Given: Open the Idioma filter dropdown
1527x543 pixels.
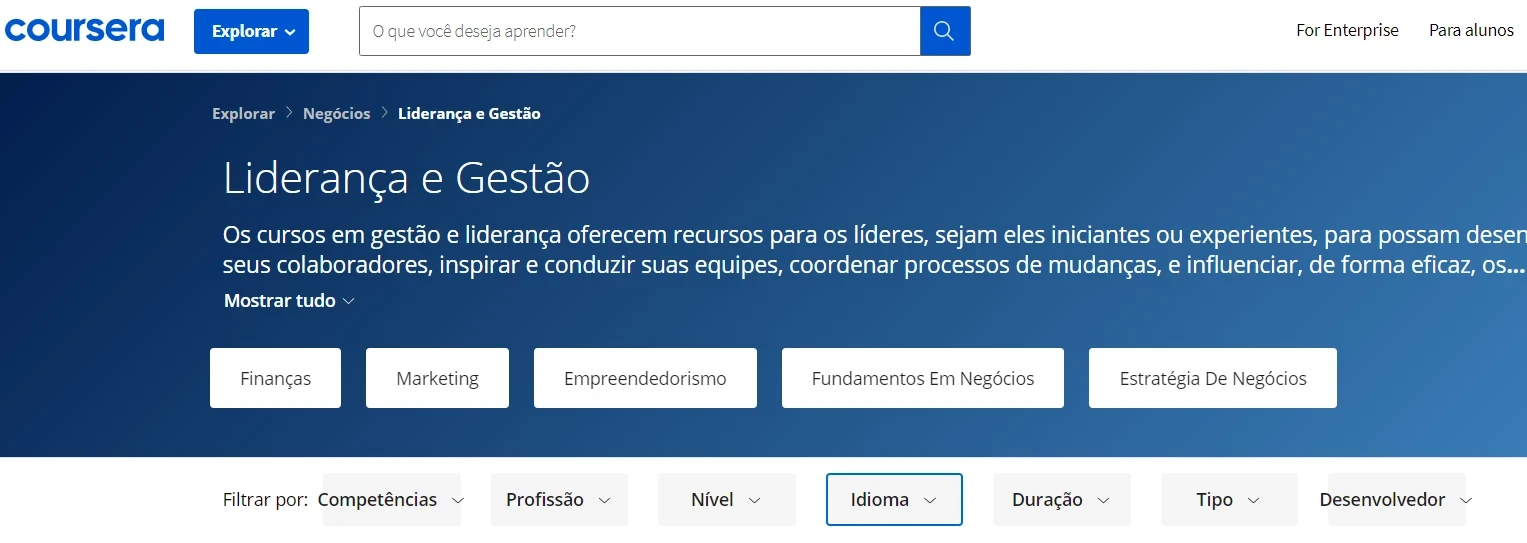Looking at the screenshot, I should point(894,500).
